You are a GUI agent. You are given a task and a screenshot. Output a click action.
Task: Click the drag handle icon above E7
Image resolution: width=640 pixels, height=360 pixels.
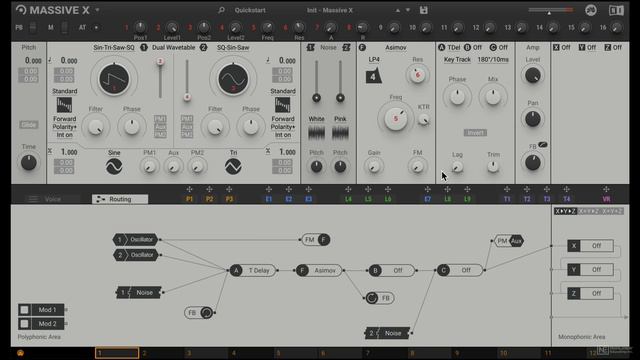coord(427,189)
